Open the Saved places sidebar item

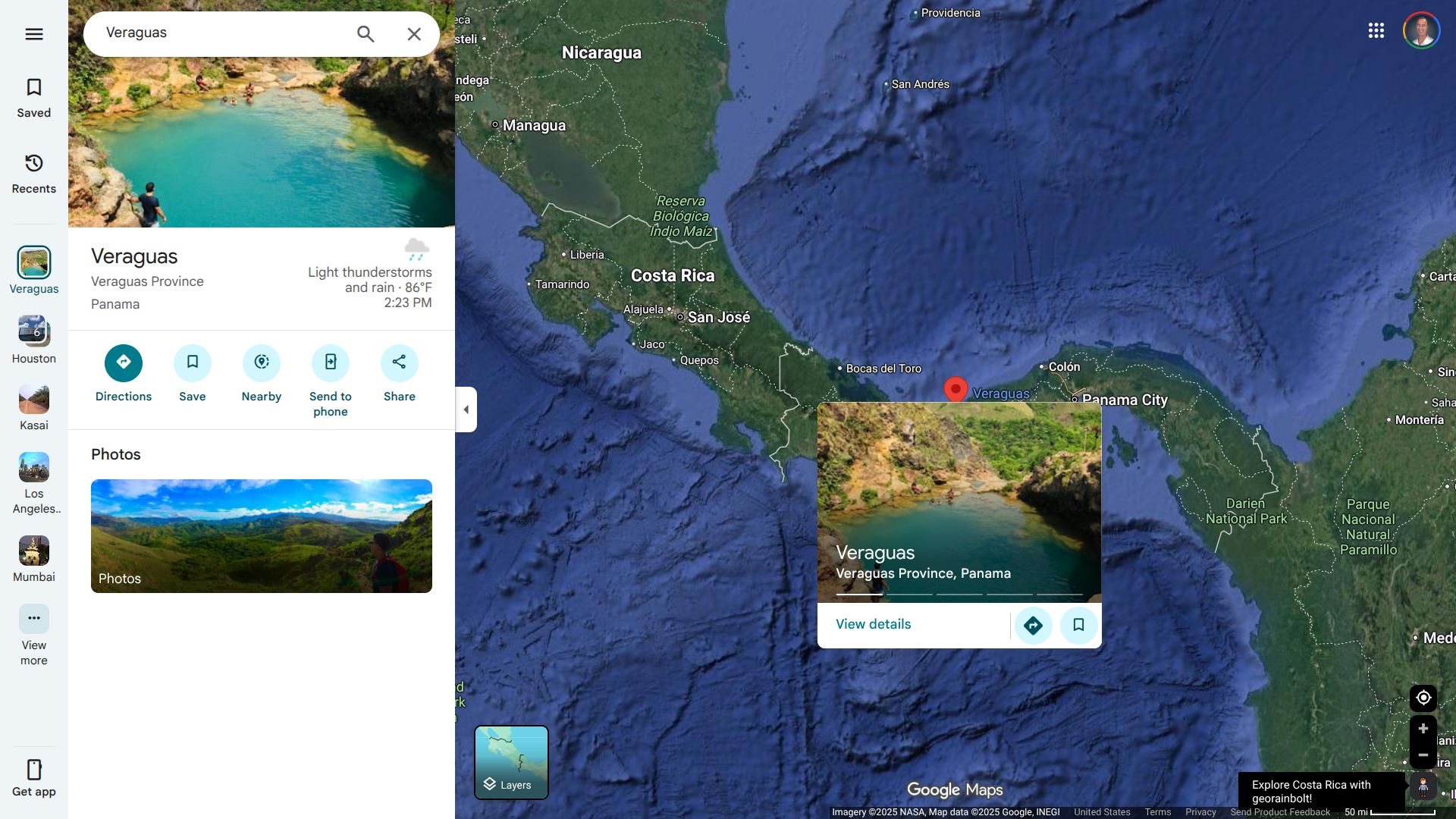click(x=33, y=97)
